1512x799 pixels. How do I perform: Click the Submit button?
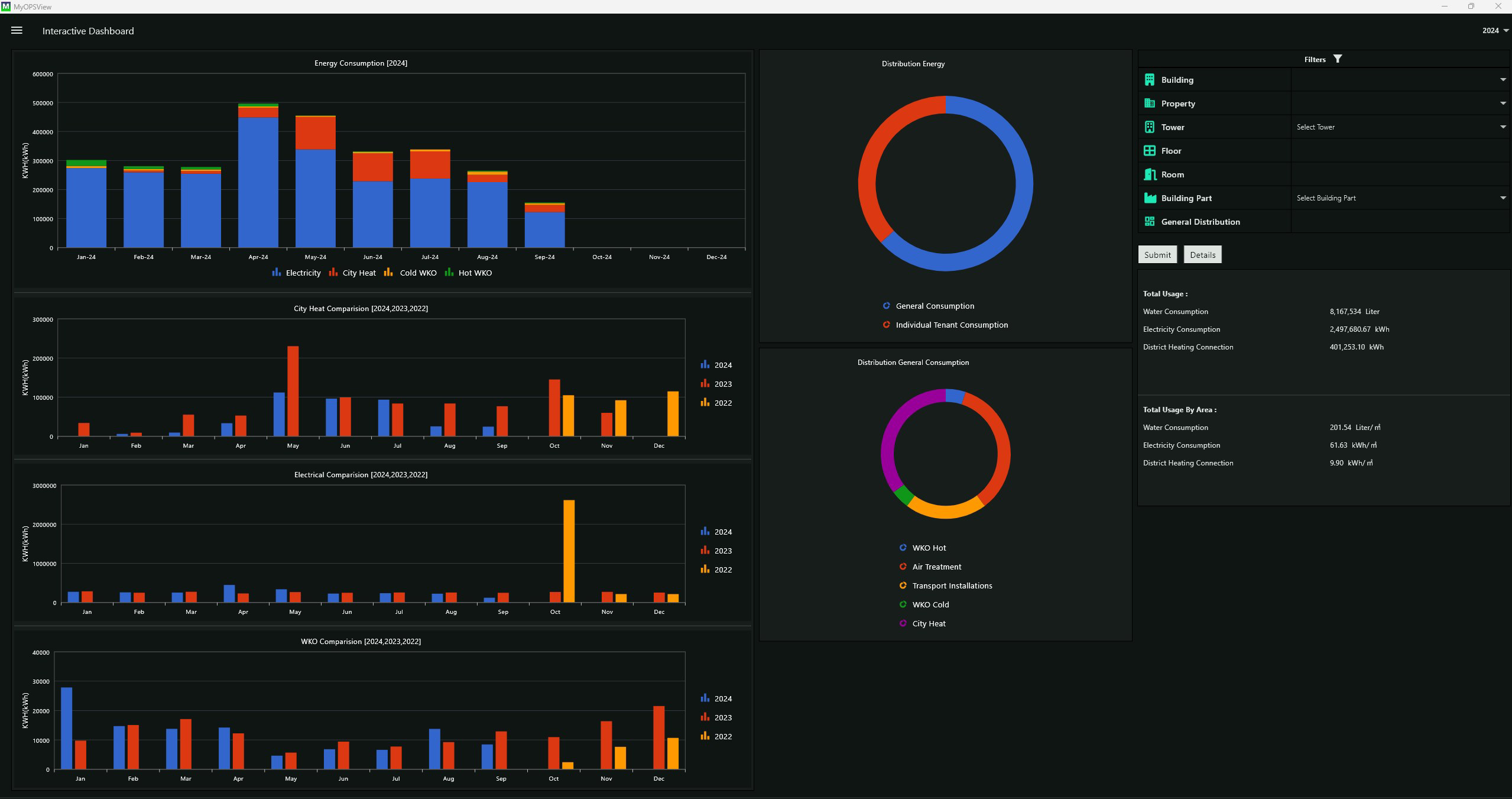click(1157, 255)
